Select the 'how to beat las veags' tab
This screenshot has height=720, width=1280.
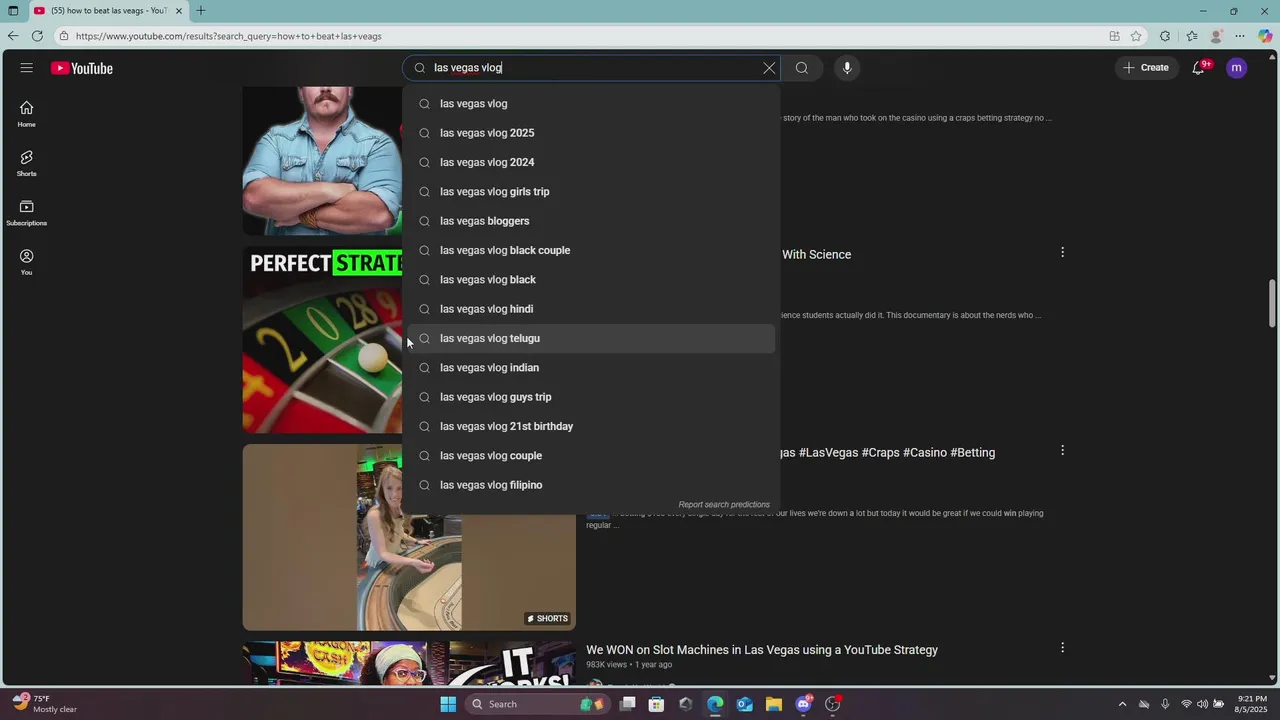pyautogui.click(x=108, y=11)
